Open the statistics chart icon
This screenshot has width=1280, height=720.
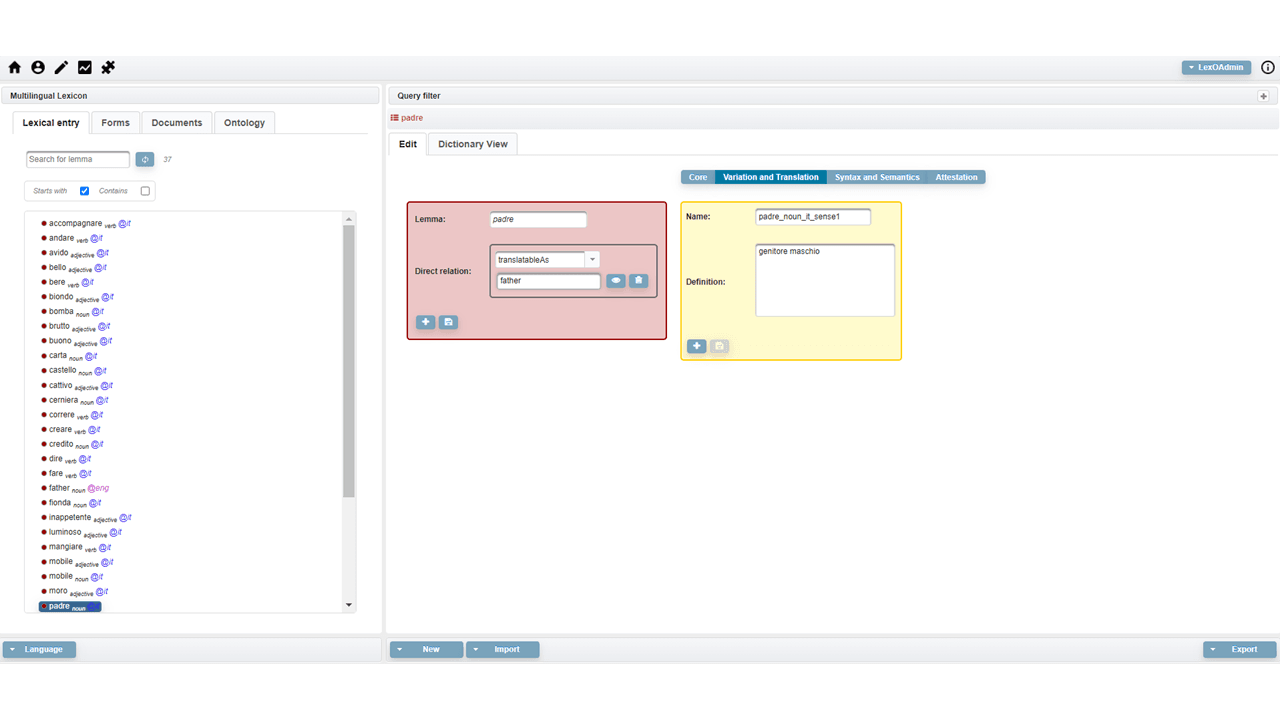tap(85, 68)
